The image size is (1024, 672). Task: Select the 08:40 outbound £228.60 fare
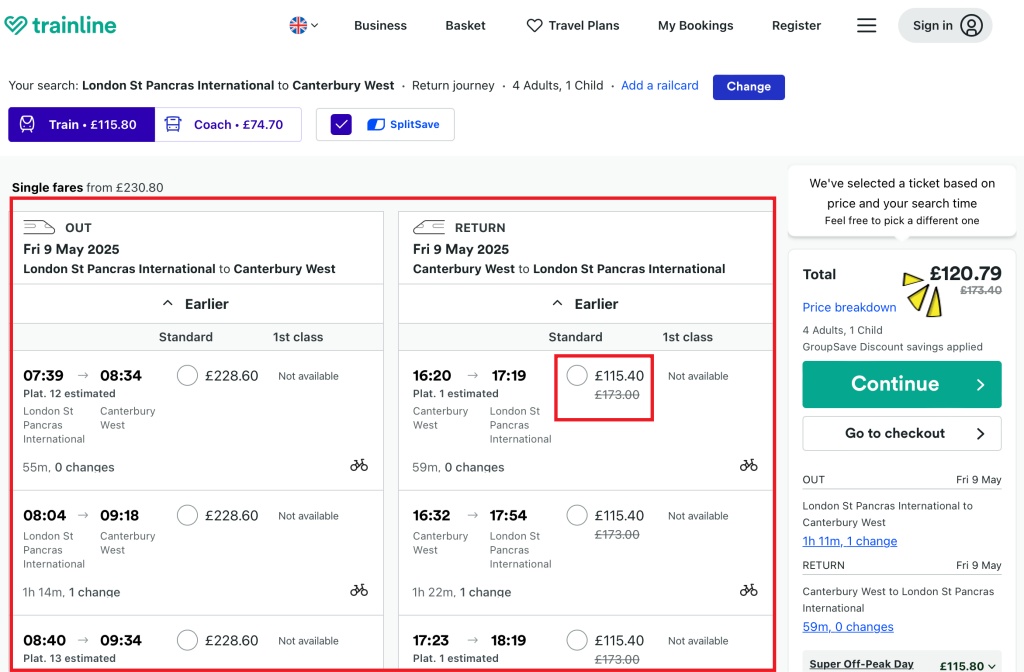pos(187,640)
